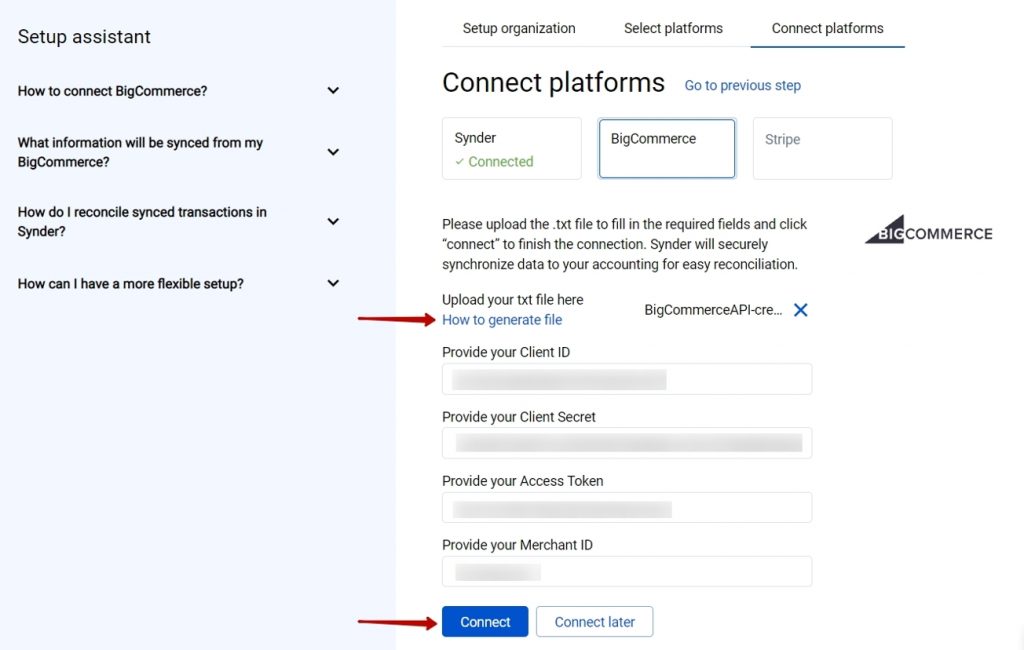Click the uploaded 'BigCommerceAPI-cre...' file name
The width and height of the screenshot is (1024, 650).
(713, 310)
